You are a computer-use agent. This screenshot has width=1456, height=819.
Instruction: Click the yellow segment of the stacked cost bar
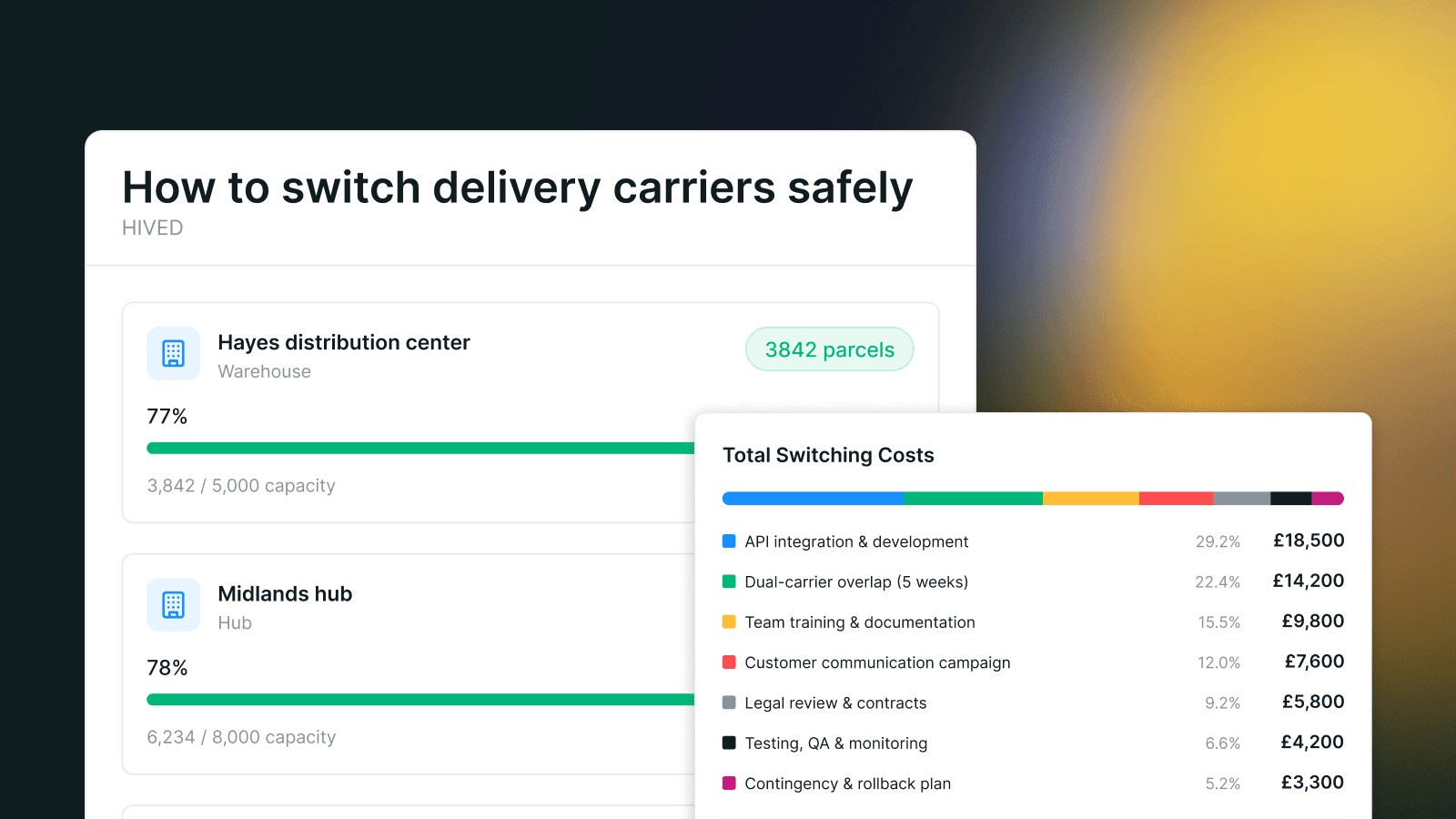click(x=1091, y=499)
